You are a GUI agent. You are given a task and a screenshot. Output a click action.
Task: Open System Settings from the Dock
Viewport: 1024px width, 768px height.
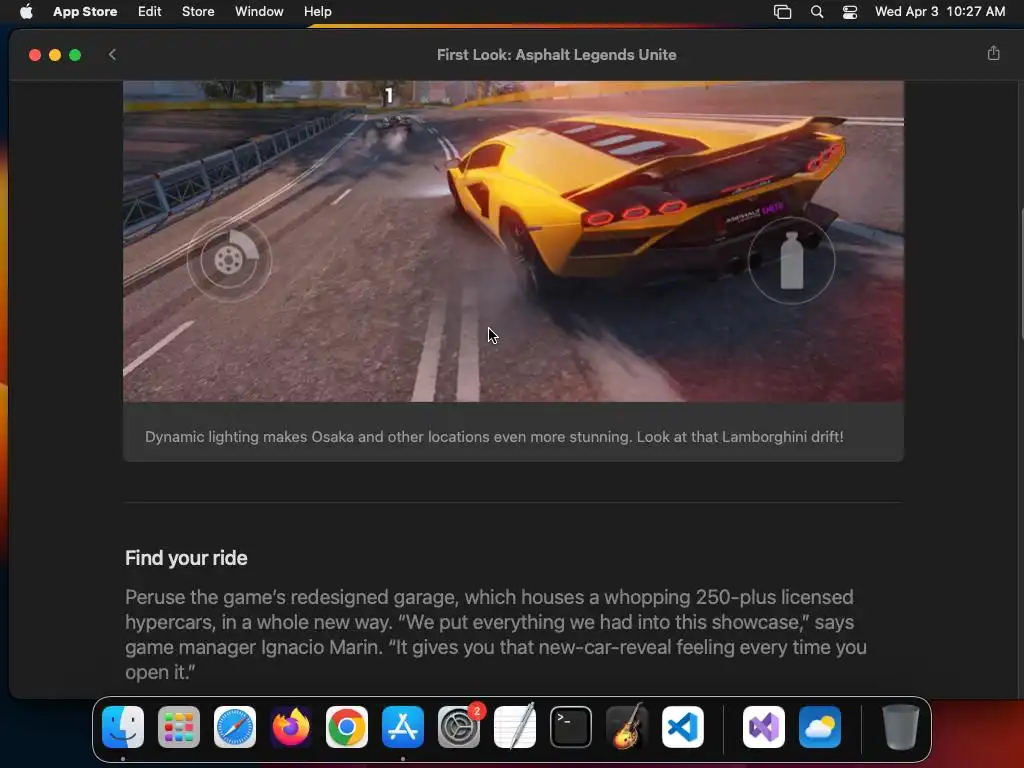click(x=459, y=727)
